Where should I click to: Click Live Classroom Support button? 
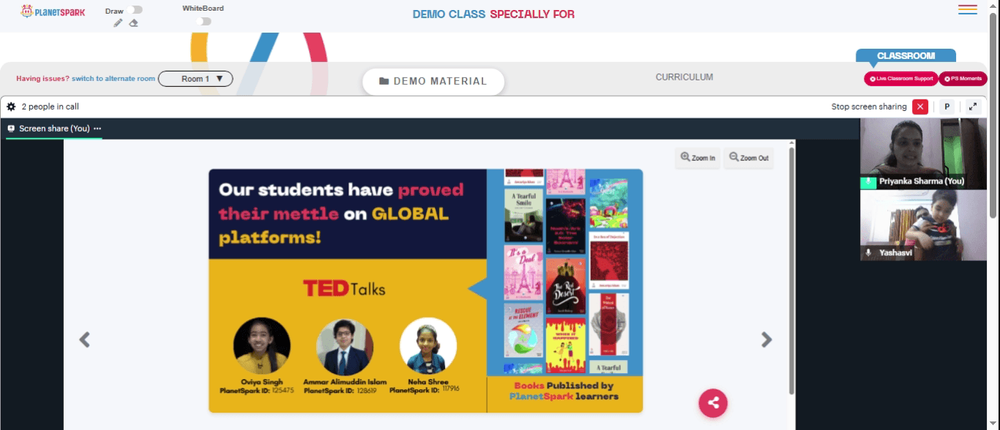901,78
